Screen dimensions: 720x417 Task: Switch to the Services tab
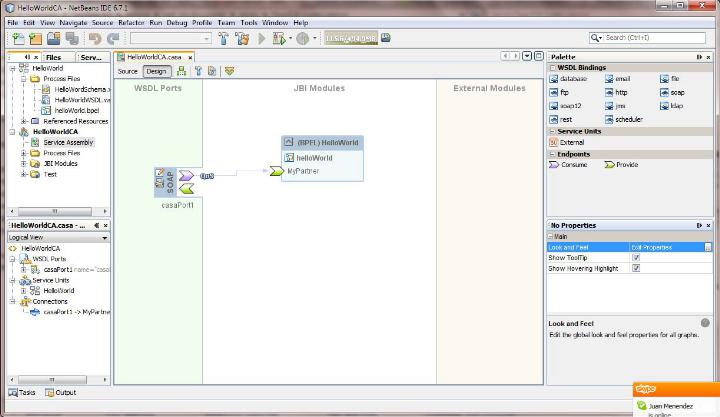tap(91, 57)
